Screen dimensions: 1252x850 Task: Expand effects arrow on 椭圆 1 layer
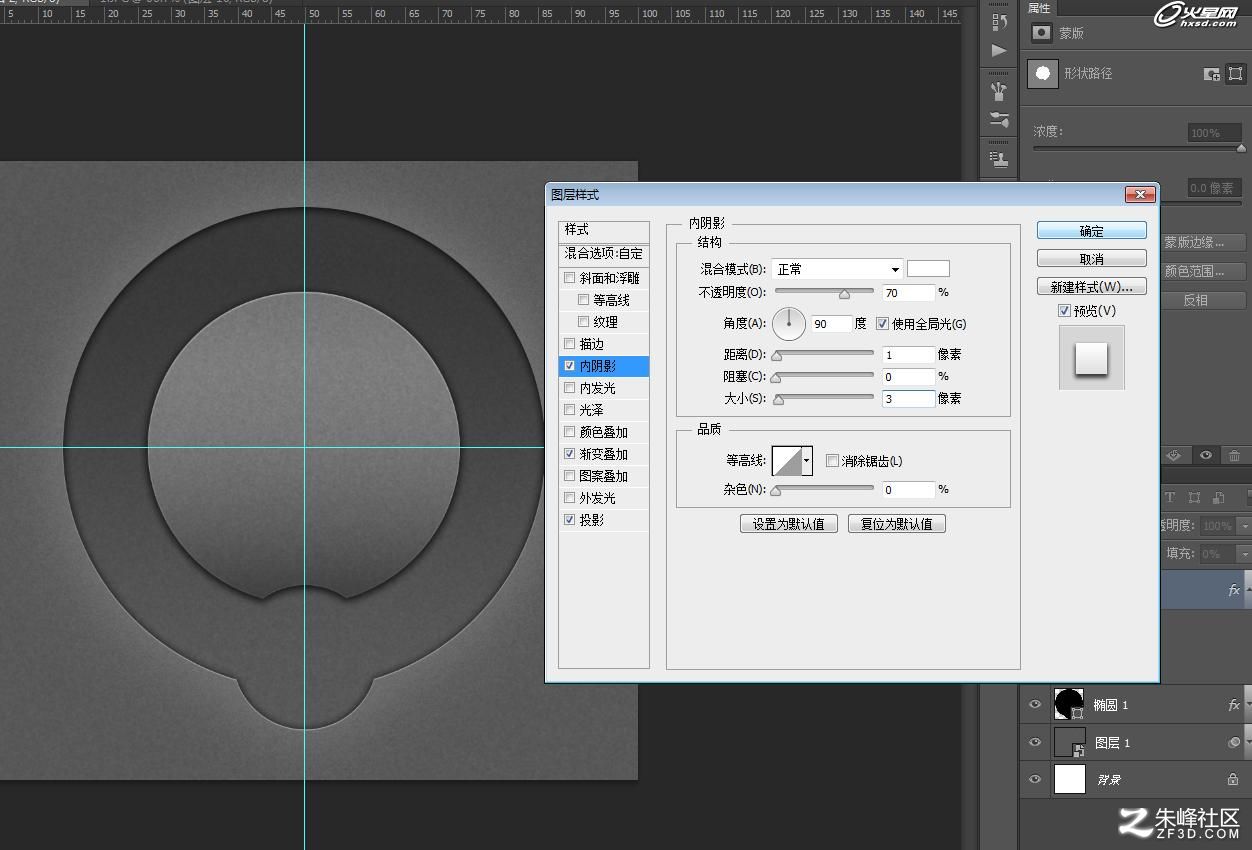point(1248,705)
